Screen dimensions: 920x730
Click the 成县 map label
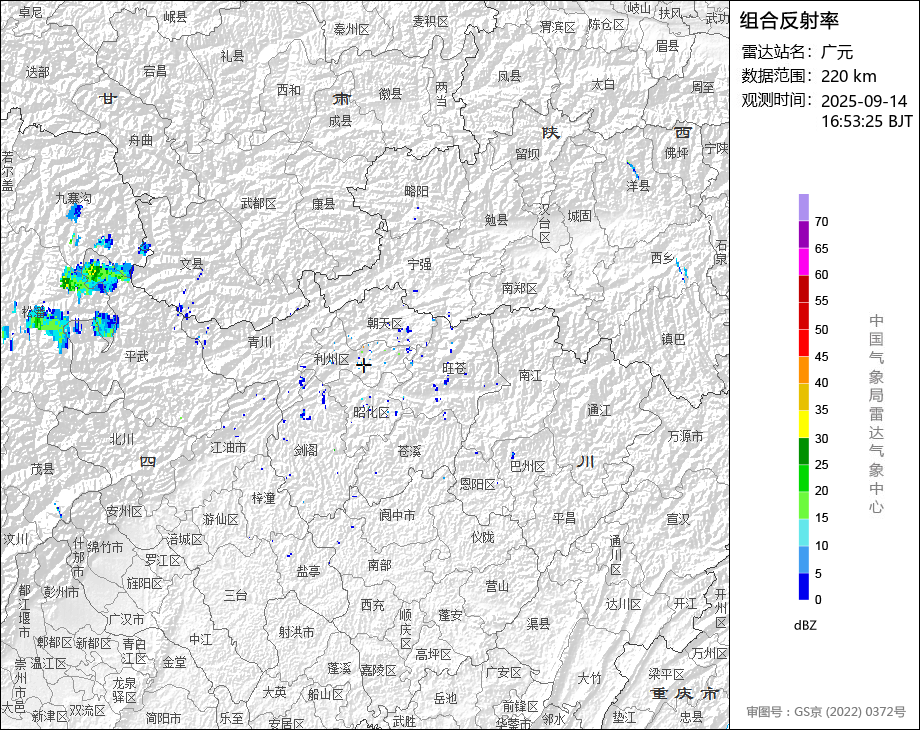click(340, 121)
